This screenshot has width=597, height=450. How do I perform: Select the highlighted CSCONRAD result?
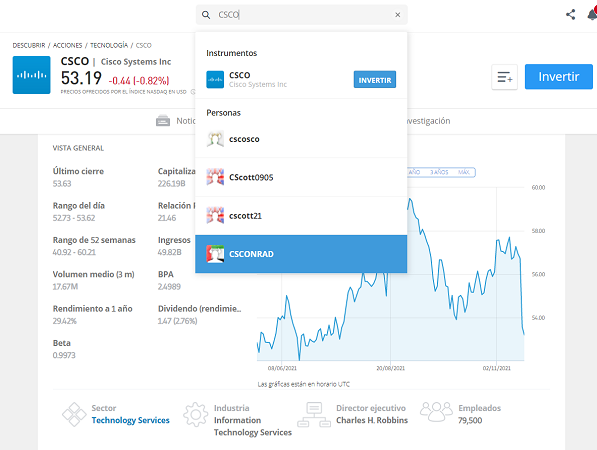tap(301, 254)
